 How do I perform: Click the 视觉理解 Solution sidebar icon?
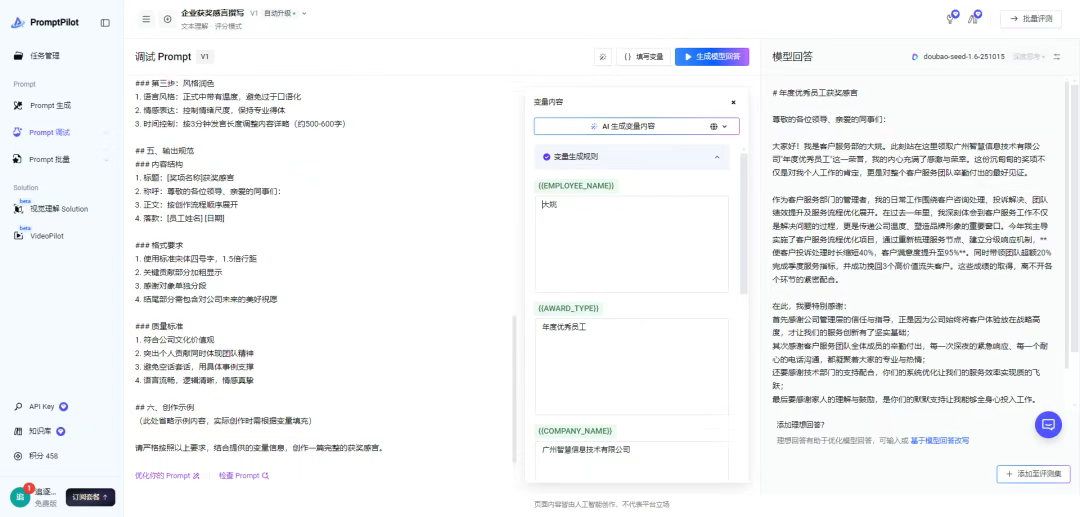pos(19,209)
